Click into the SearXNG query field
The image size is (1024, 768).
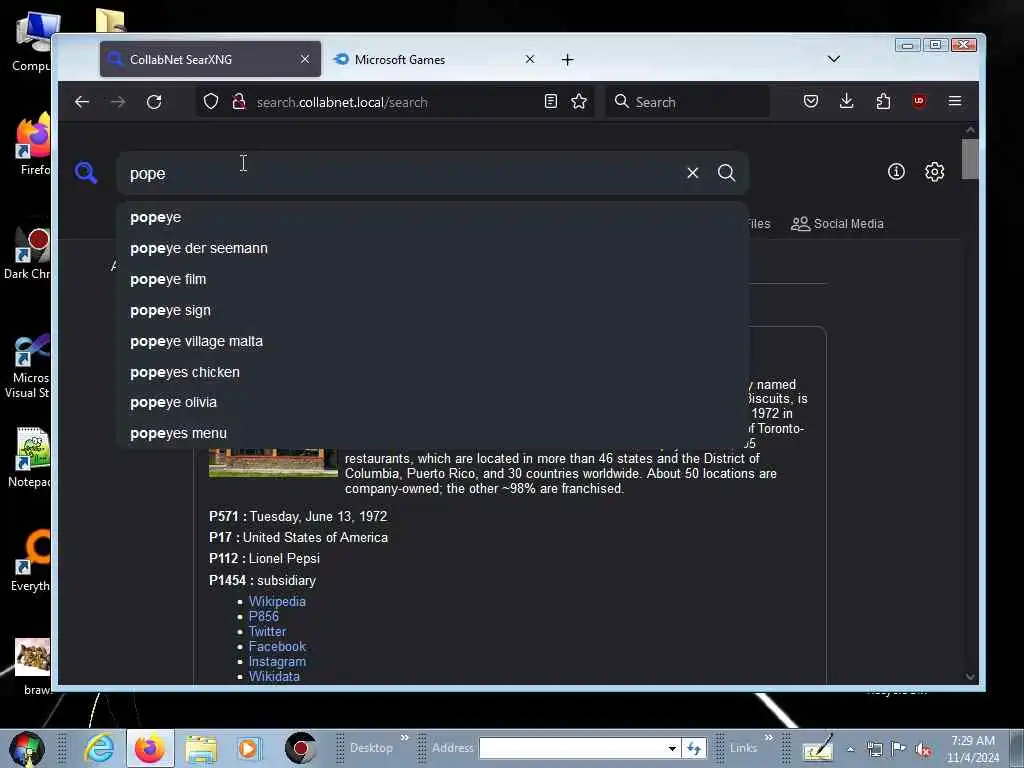[x=402, y=174]
